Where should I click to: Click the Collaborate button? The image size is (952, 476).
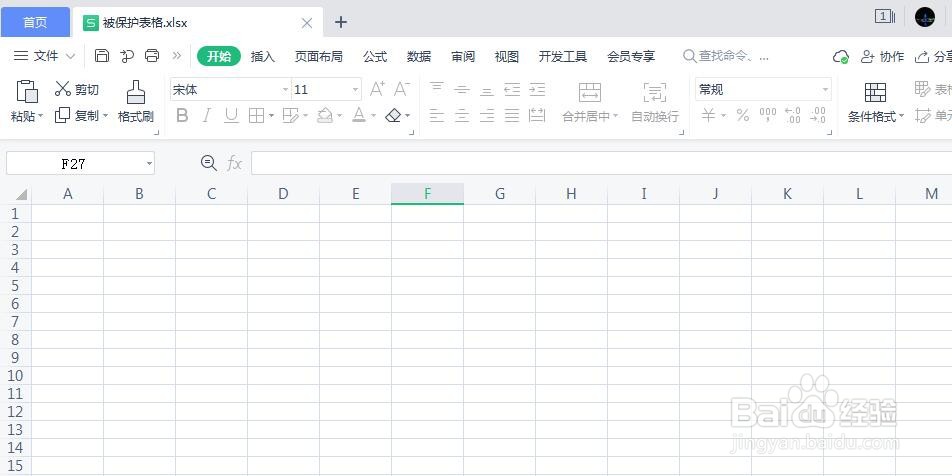[x=882, y=56]
